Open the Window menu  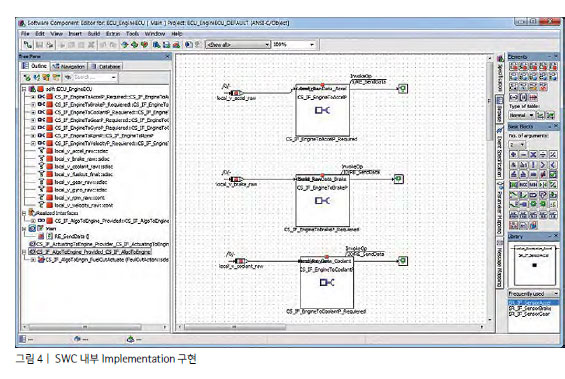(x=155, y=34)
